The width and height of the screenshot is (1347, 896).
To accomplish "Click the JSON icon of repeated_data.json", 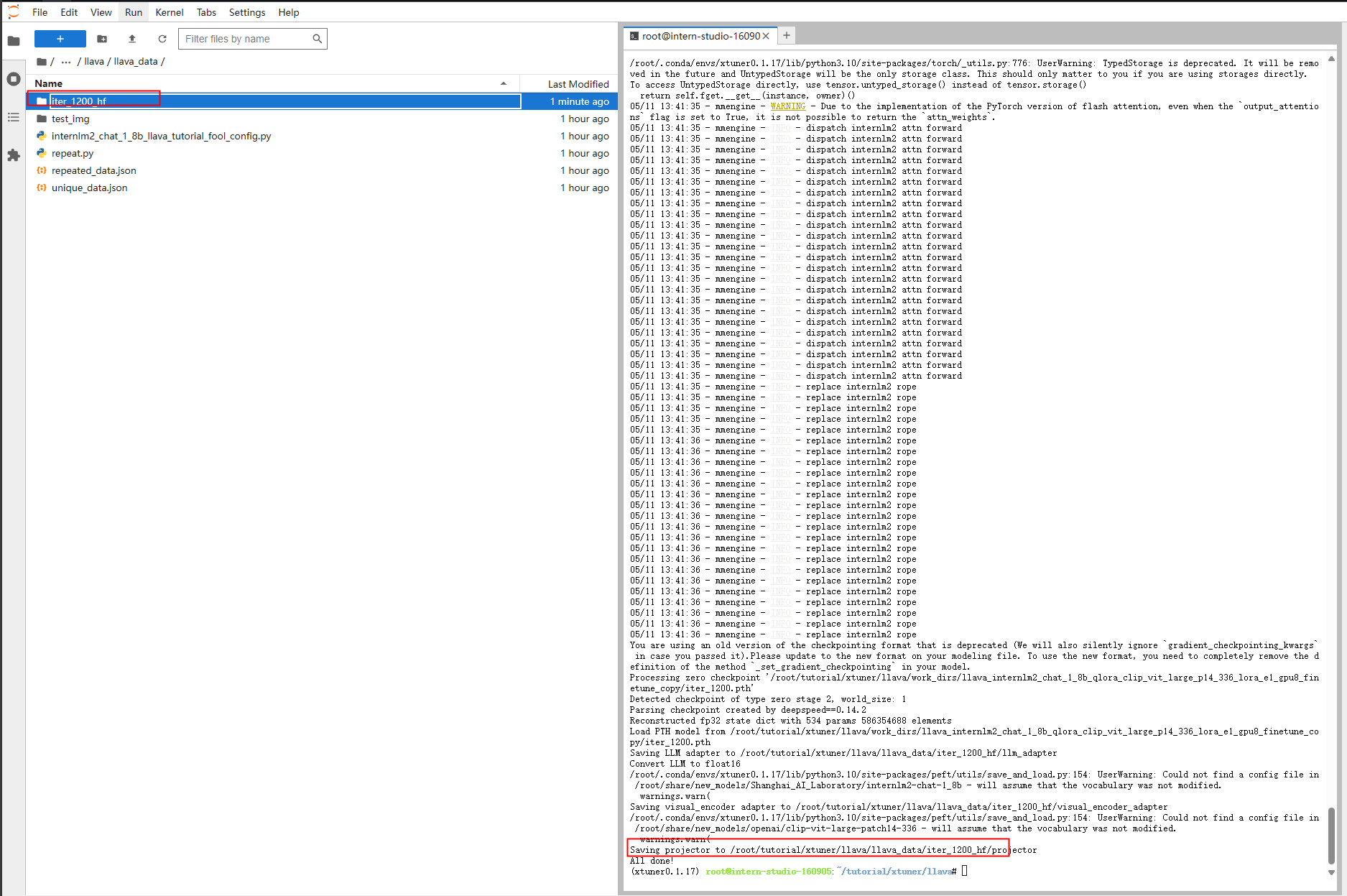I will (x=42, y=170).
